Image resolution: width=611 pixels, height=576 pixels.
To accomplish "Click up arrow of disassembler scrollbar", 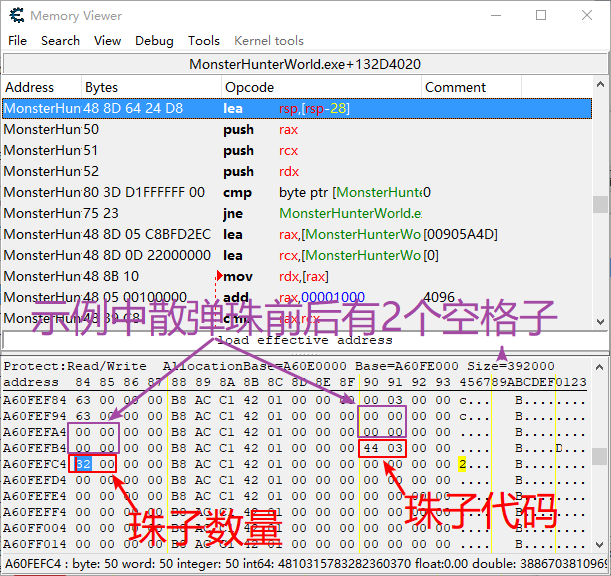I will click(600, 84).
